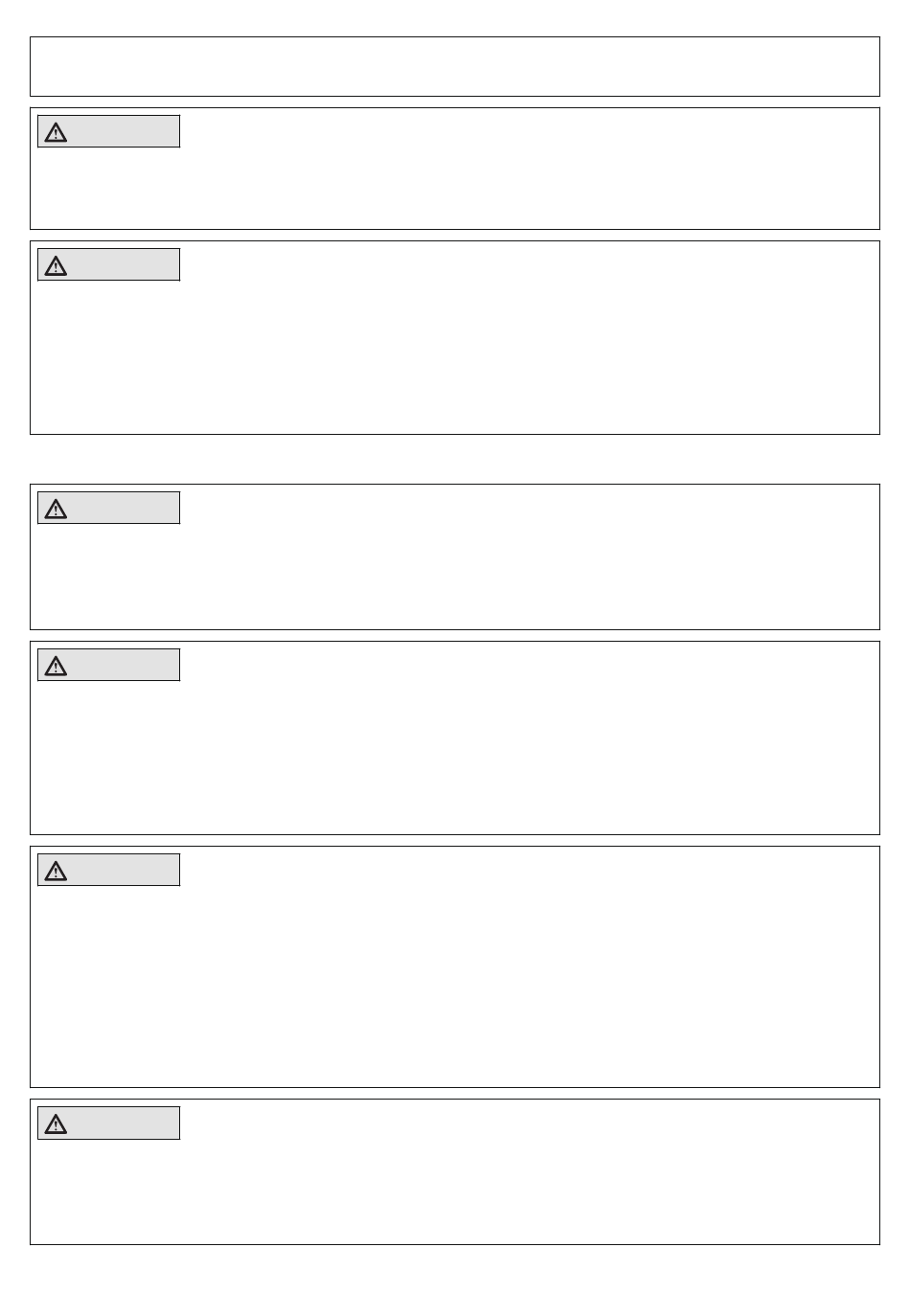The height and width of the screenshot is (1316, 910).
Task: Click the gray label bar of the first warning box
Action: pos(109,131)
